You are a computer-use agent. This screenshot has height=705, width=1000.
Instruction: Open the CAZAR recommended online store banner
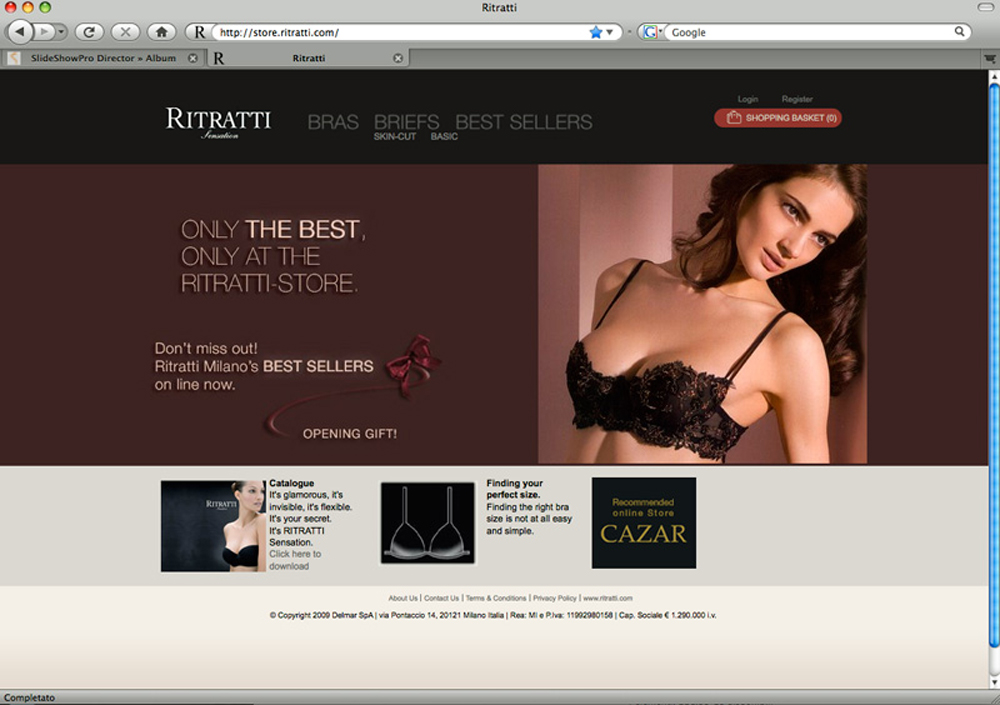click(x=644, y=523)
